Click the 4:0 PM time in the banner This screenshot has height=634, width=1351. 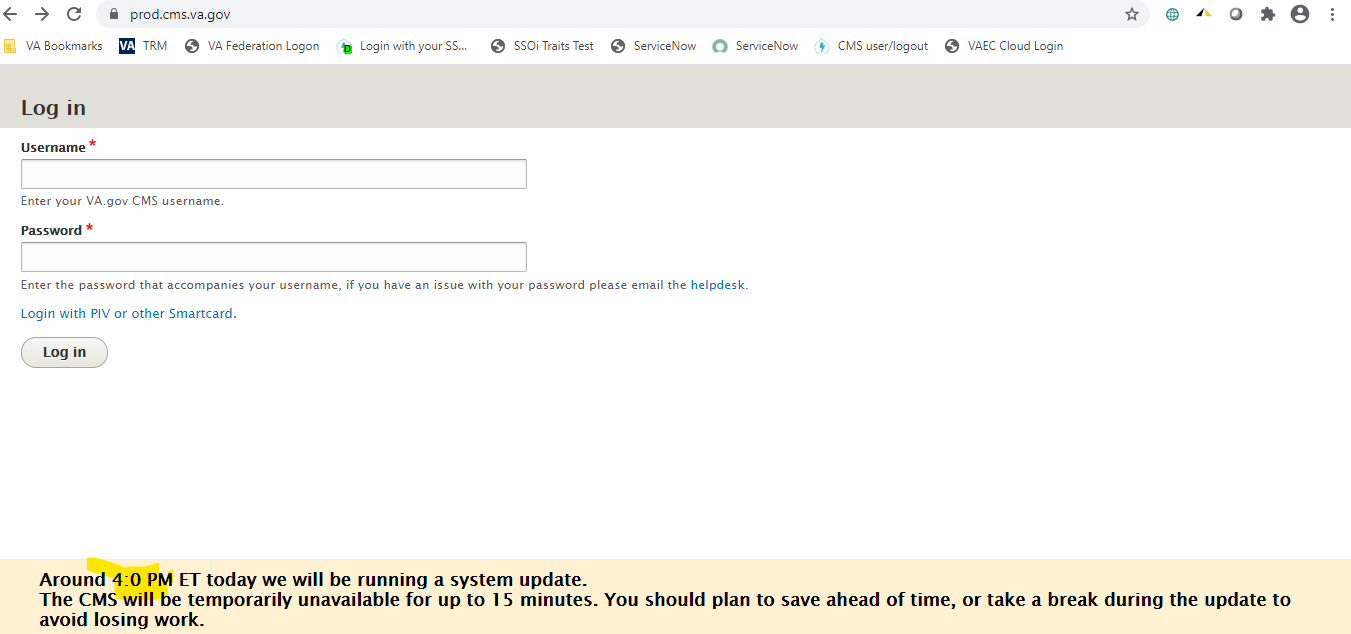tap(143, 580)
